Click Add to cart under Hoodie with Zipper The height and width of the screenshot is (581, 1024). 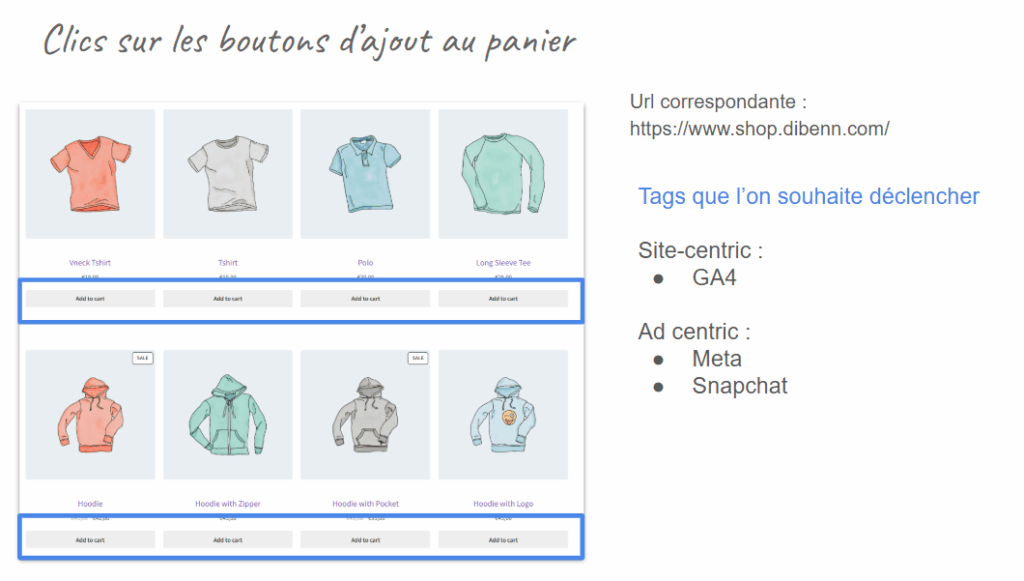click(x=228, y=540)
